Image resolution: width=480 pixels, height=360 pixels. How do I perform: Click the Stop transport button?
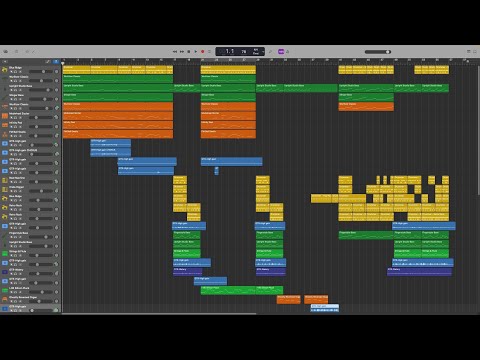point(189,52)
